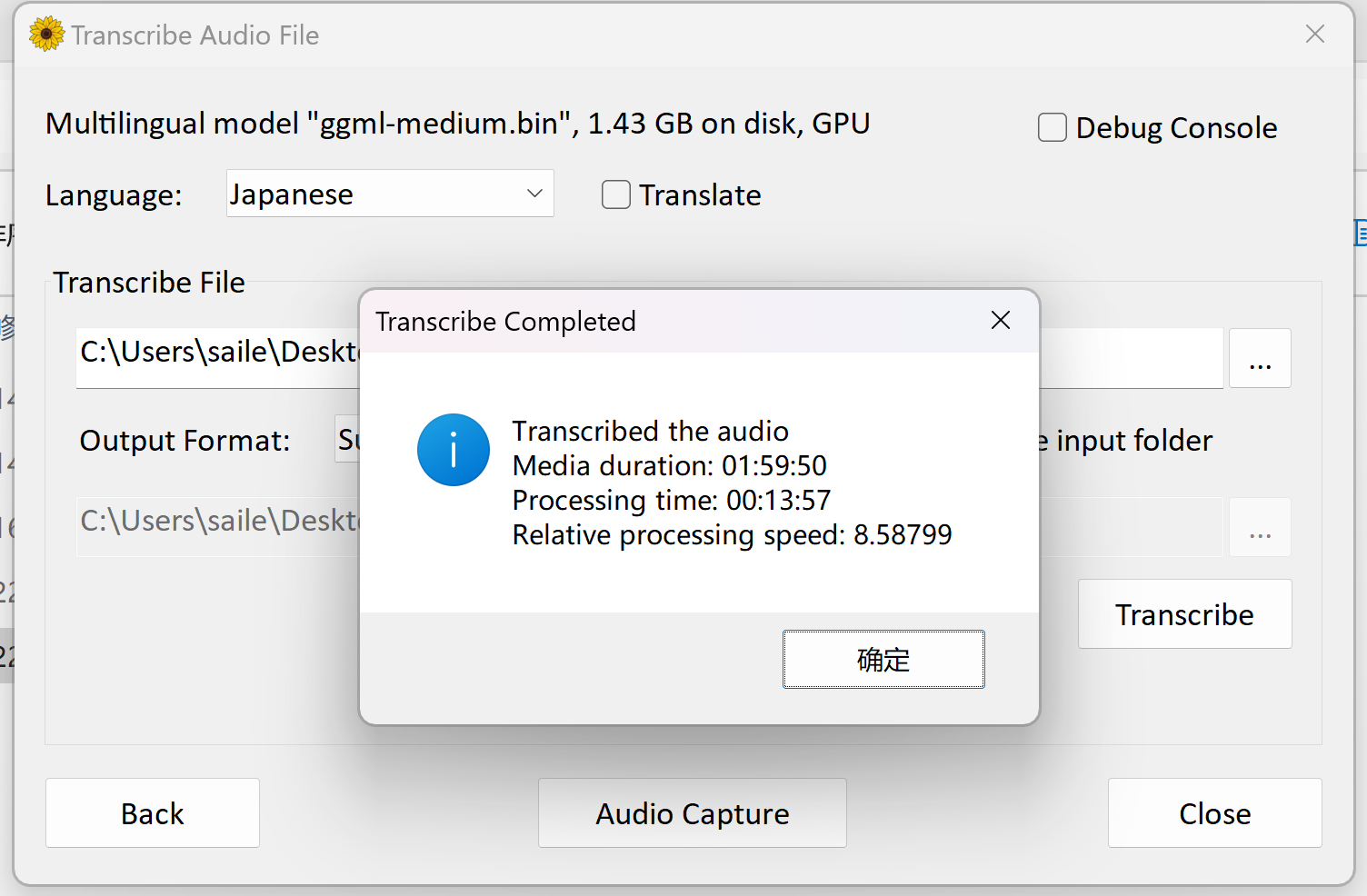Confirm the dialog with the 确定 button

pyautogui.click(x=883, y=659)
